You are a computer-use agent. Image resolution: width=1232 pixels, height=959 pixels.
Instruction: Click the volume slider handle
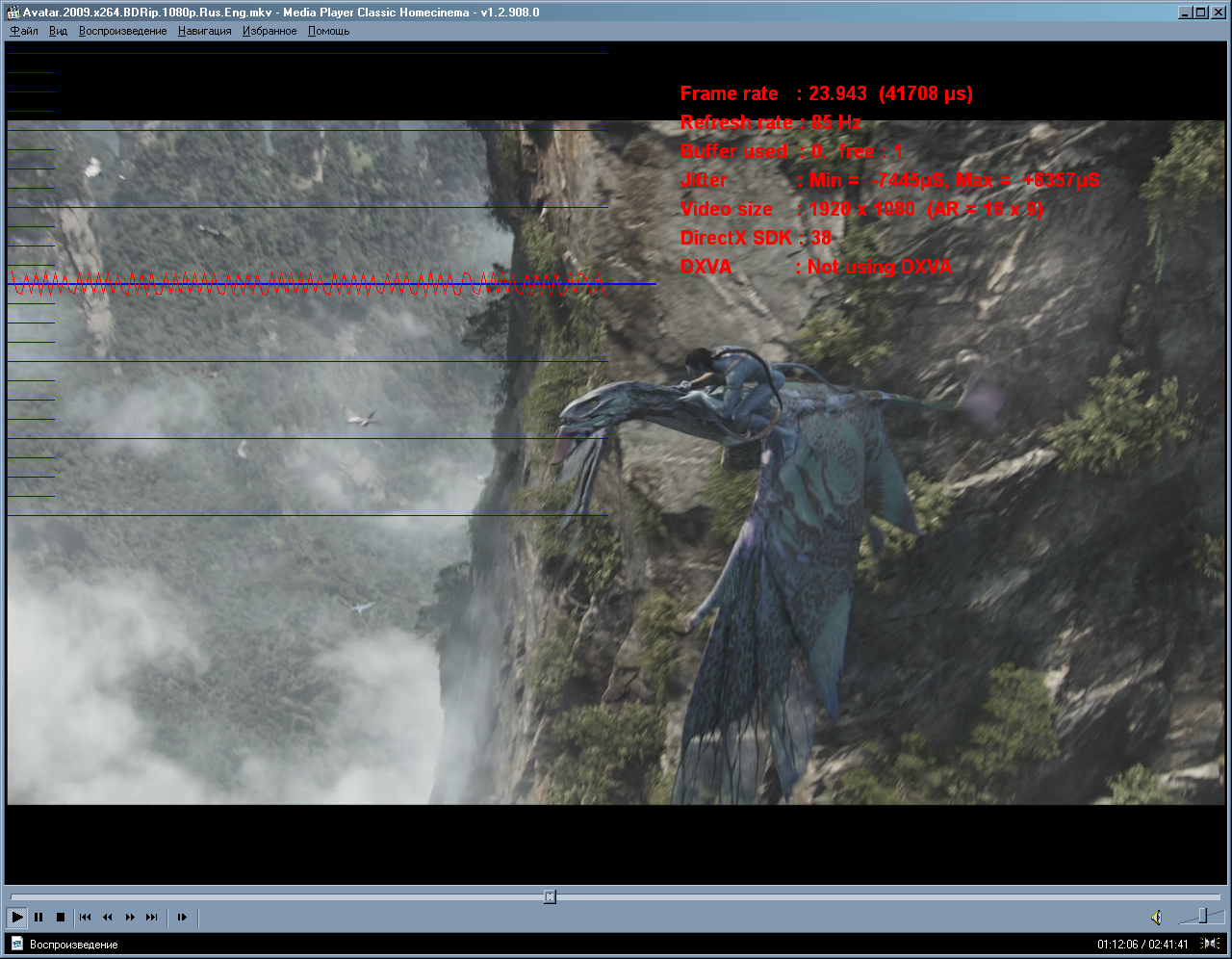pos(1203,917)
